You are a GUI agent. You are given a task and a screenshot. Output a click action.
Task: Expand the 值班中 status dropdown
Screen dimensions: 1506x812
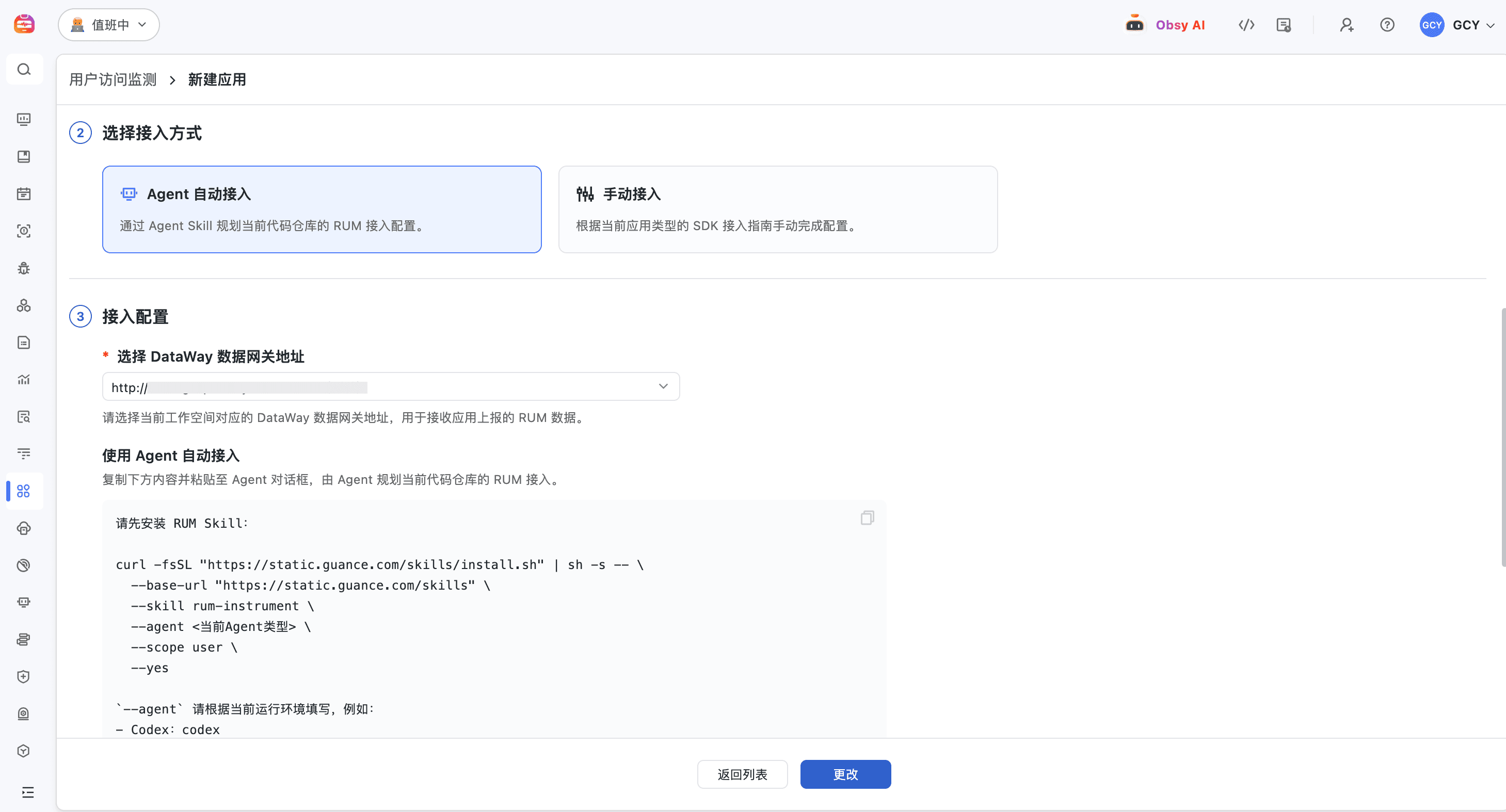109,25
